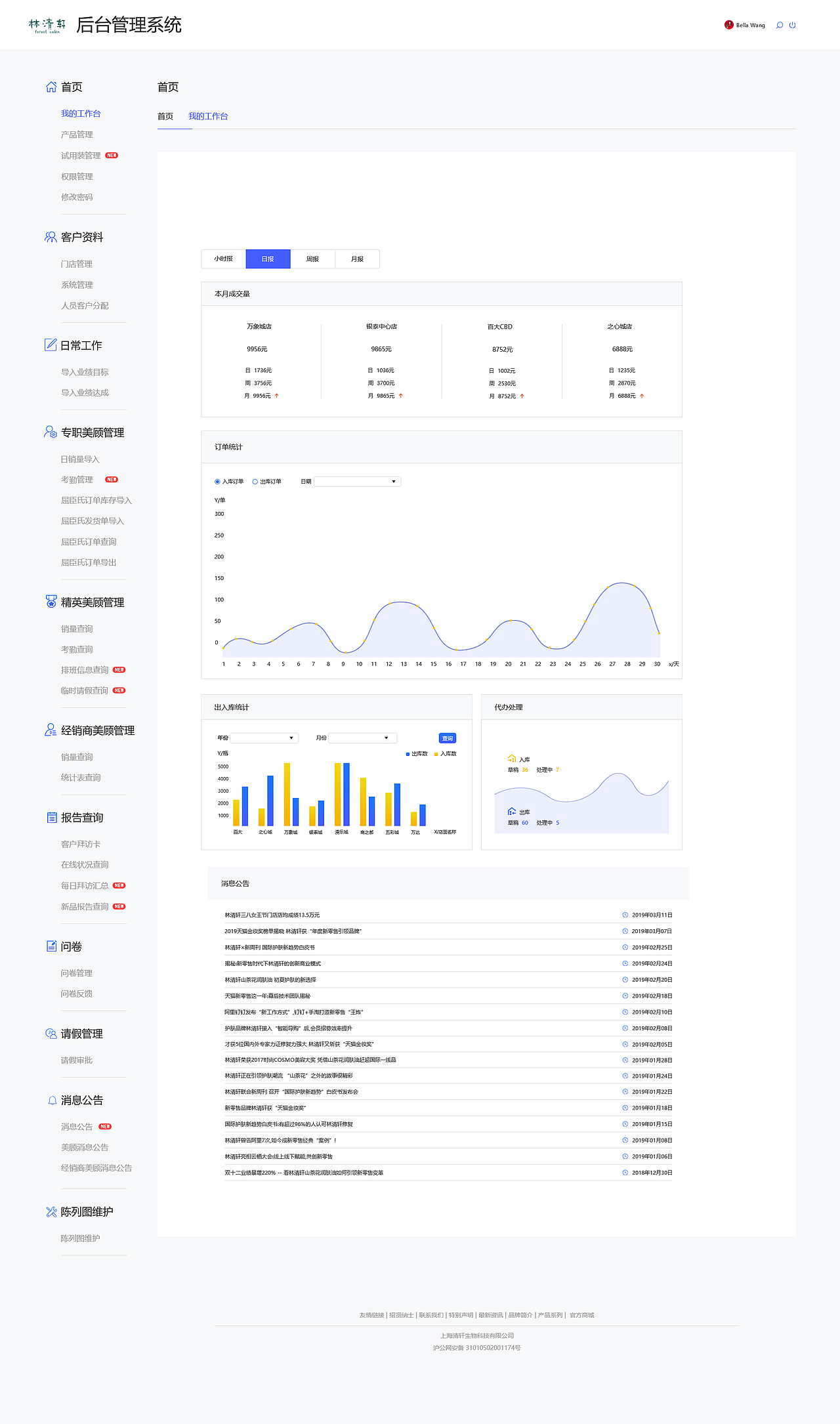The width and height of the screenshot is (840, 1424).
Task: Open 屈臣氏订单查询 in sidebar
Action: click(x=89, y=542)
